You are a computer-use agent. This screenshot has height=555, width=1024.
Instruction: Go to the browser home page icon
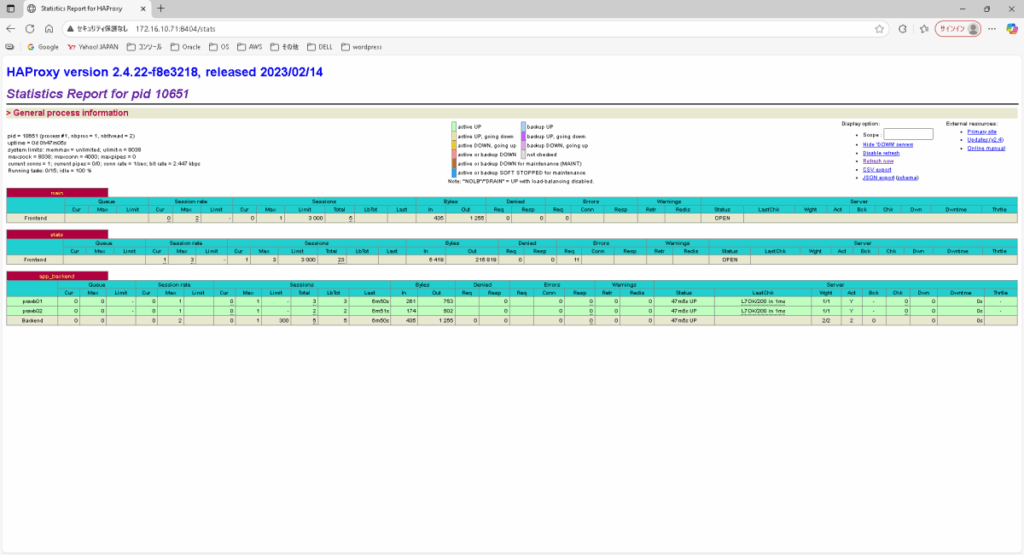[x=48, y=29]
